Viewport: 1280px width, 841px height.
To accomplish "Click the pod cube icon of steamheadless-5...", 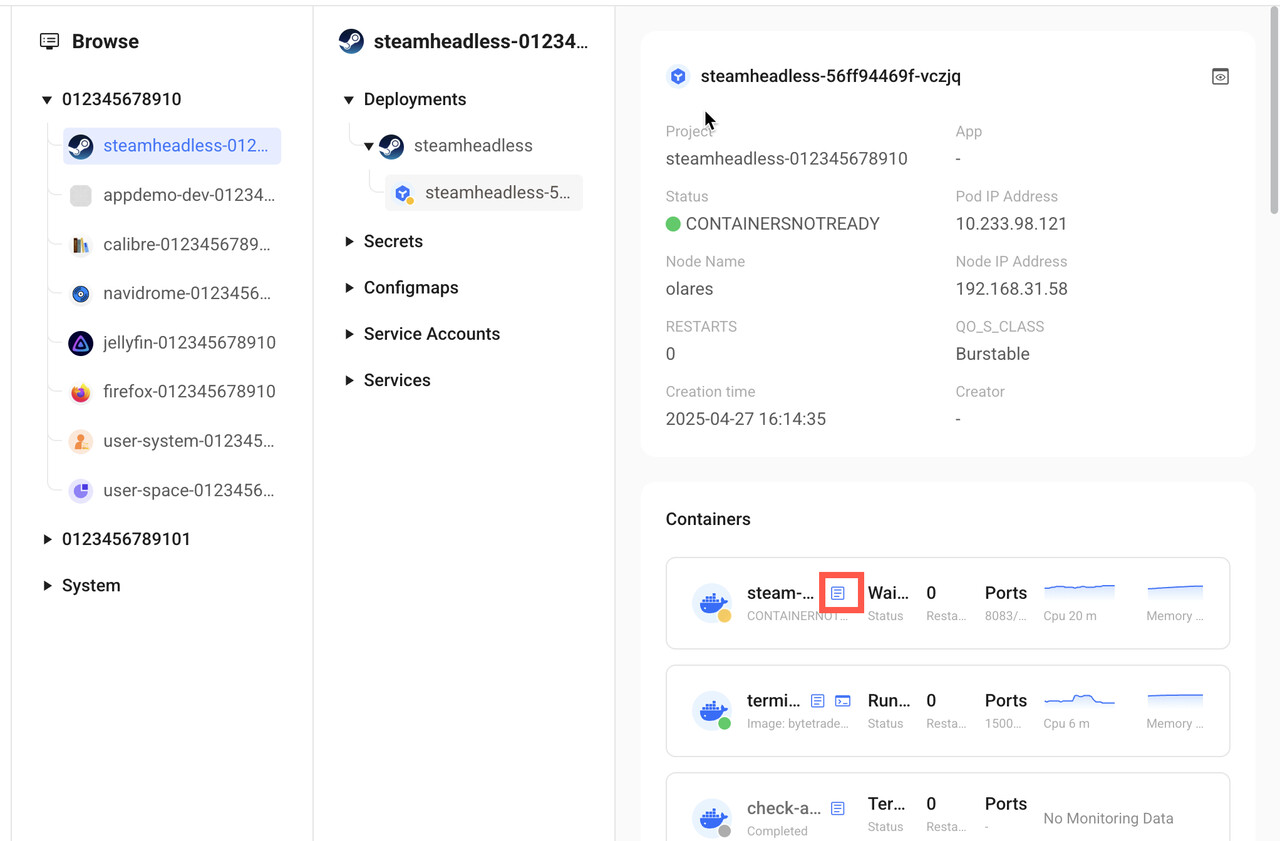I will click(403, 193).
